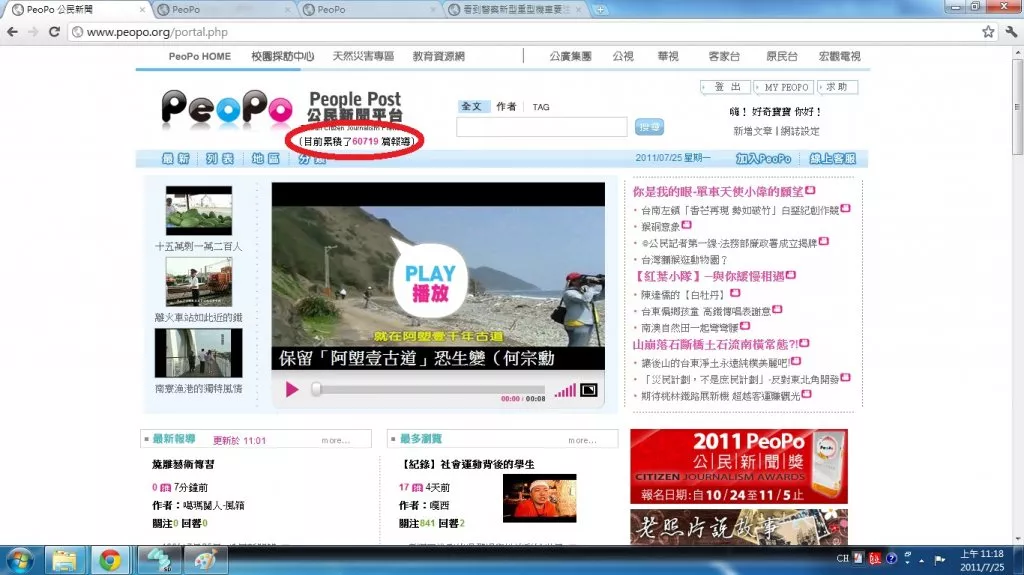Go back using the browser back arrow

12,32
